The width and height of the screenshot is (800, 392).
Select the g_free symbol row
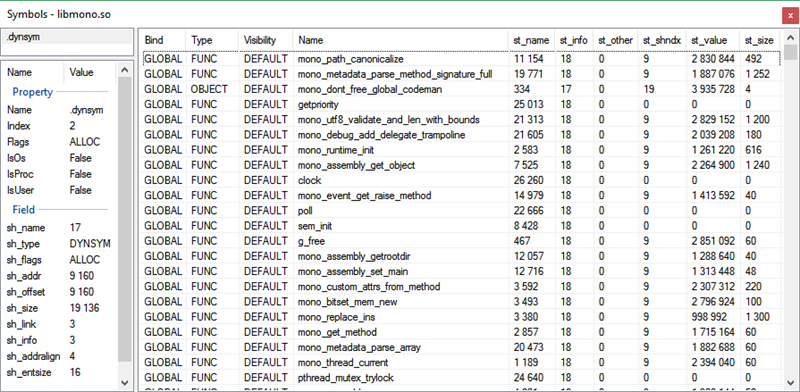pyautogui.click(x=461, y=241)
